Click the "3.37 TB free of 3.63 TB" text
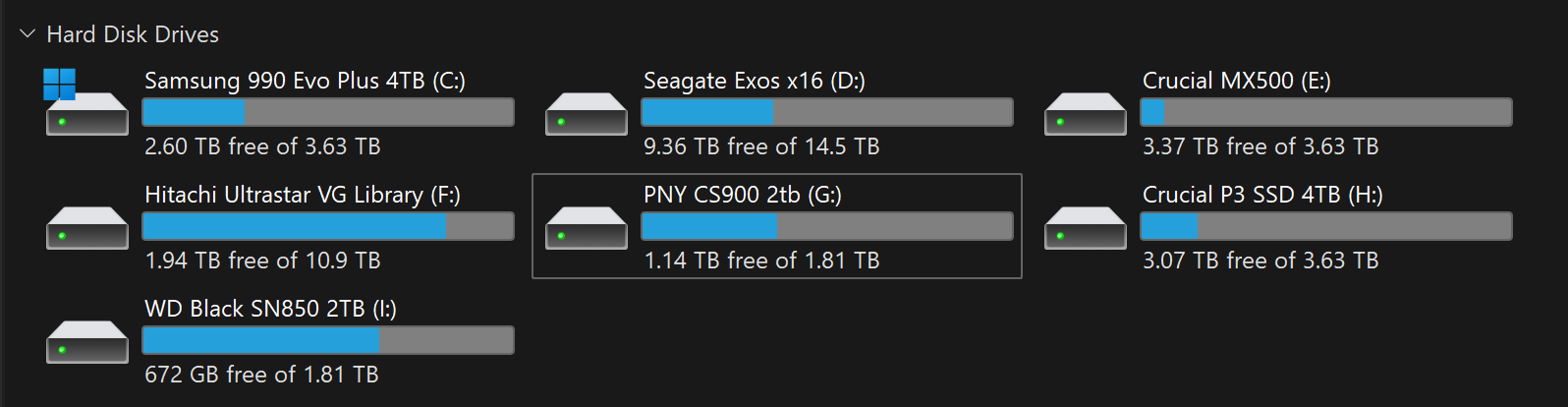The width and height of the screenshot is (1568, 407). 1260,146
